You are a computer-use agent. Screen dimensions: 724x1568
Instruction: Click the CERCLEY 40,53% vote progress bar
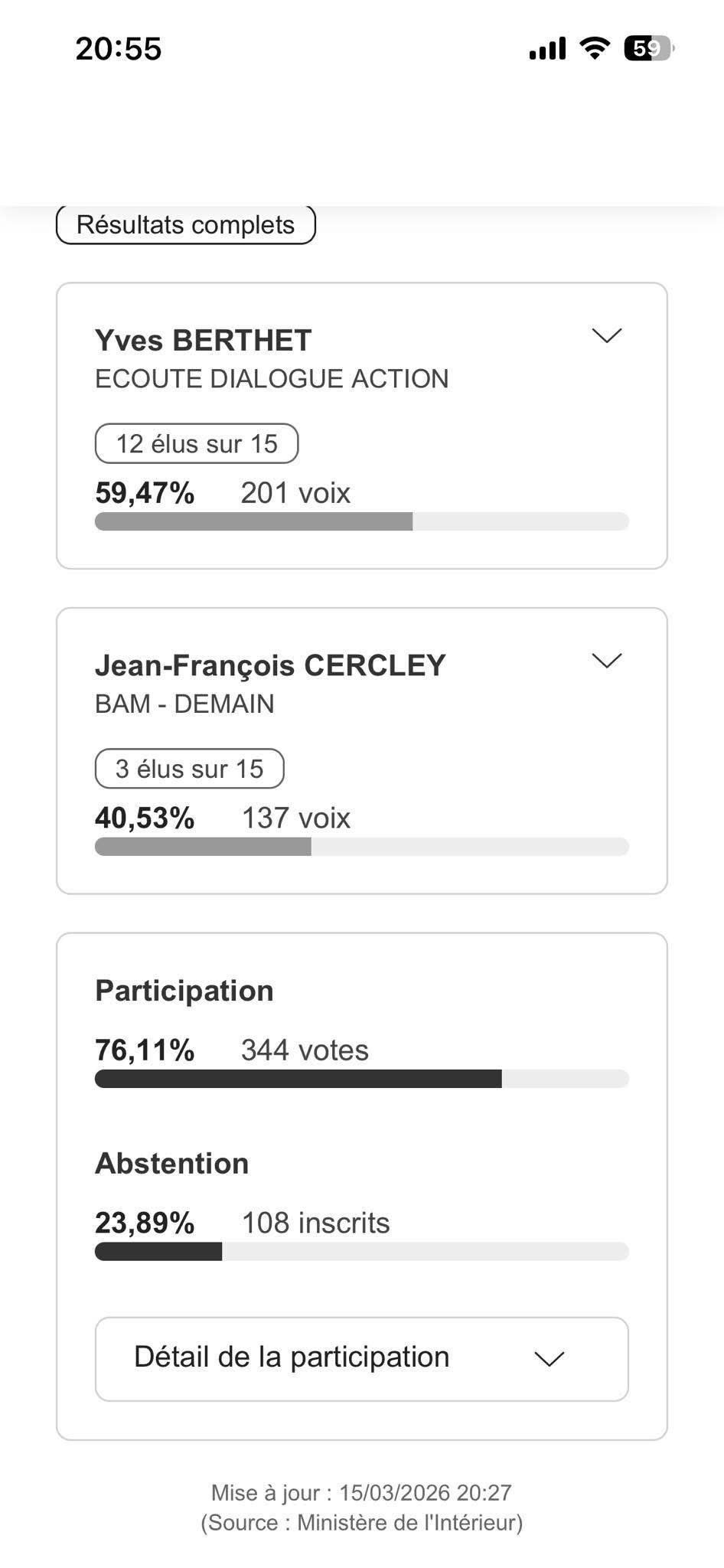361,847
